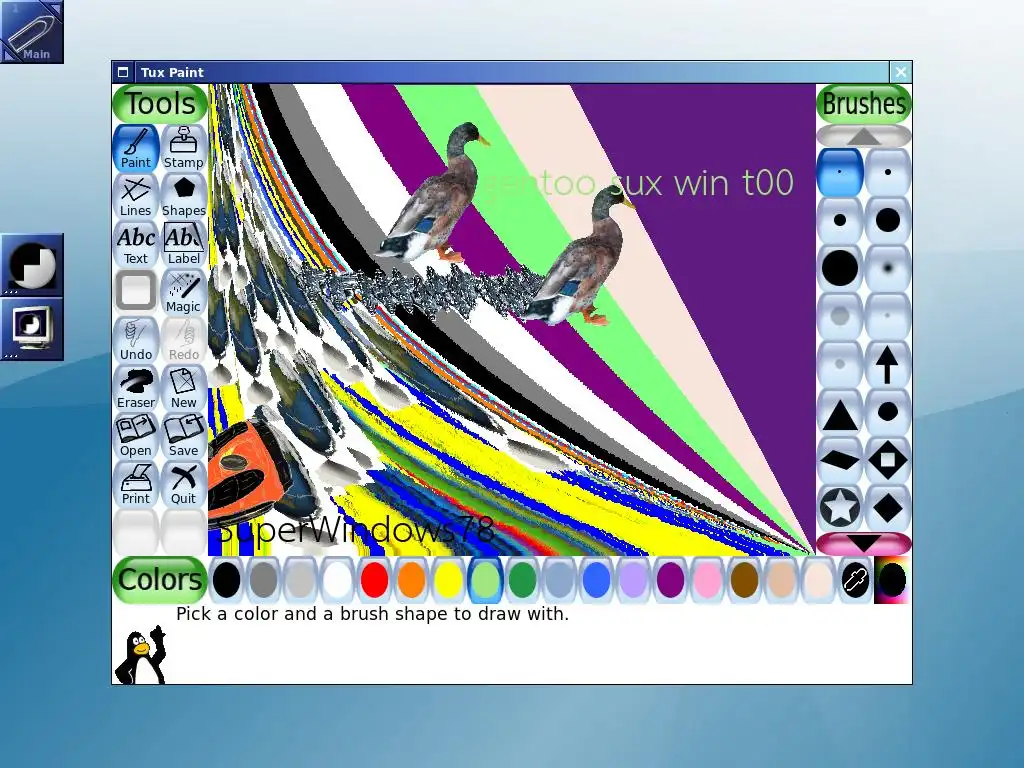Choose the flat parallelogram brush

pos(840,460)
